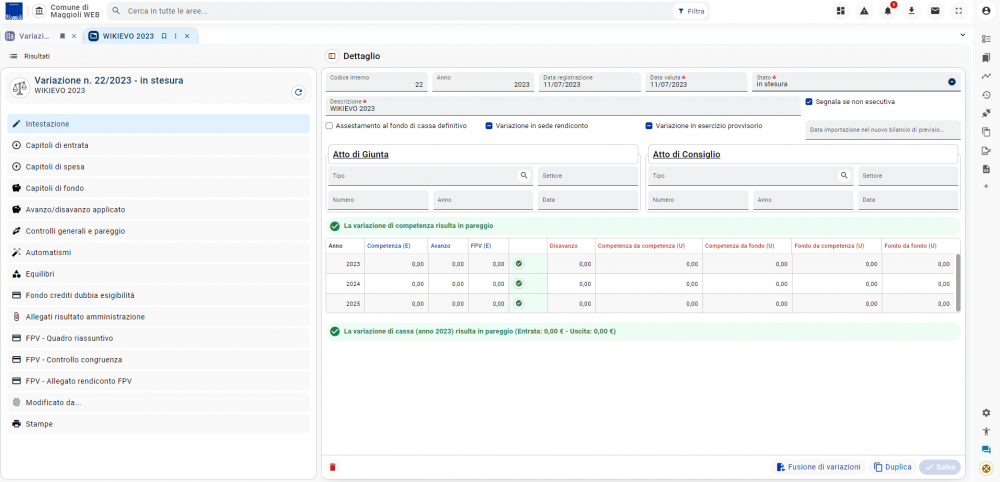Toggle Variazione in sede rendiconto checkbox
The image size is (1000, 482).
[489, 126]
